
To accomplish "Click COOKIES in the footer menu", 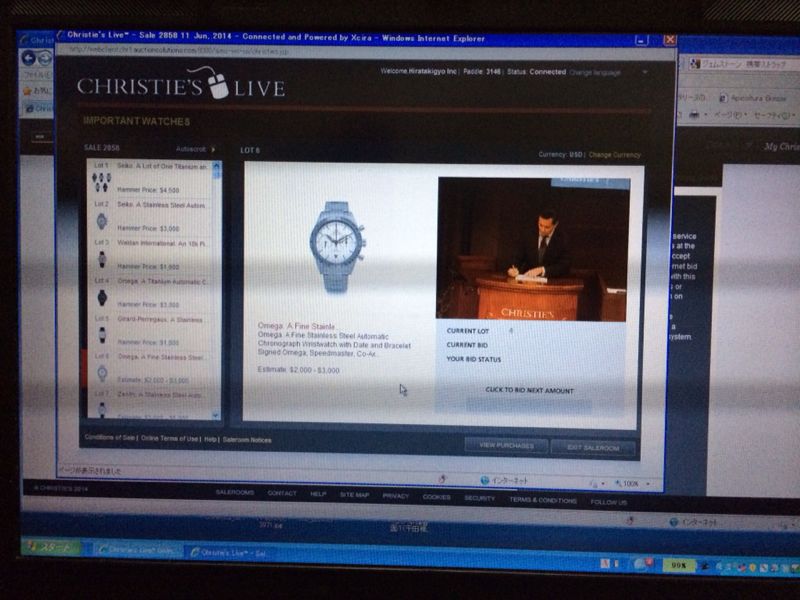I will [437, 497].
